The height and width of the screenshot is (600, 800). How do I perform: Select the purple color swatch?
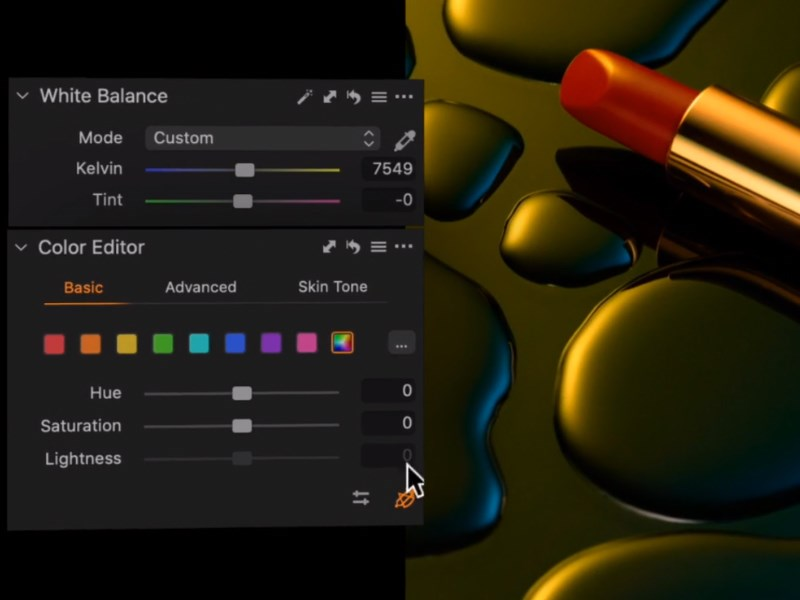point(271,343)
